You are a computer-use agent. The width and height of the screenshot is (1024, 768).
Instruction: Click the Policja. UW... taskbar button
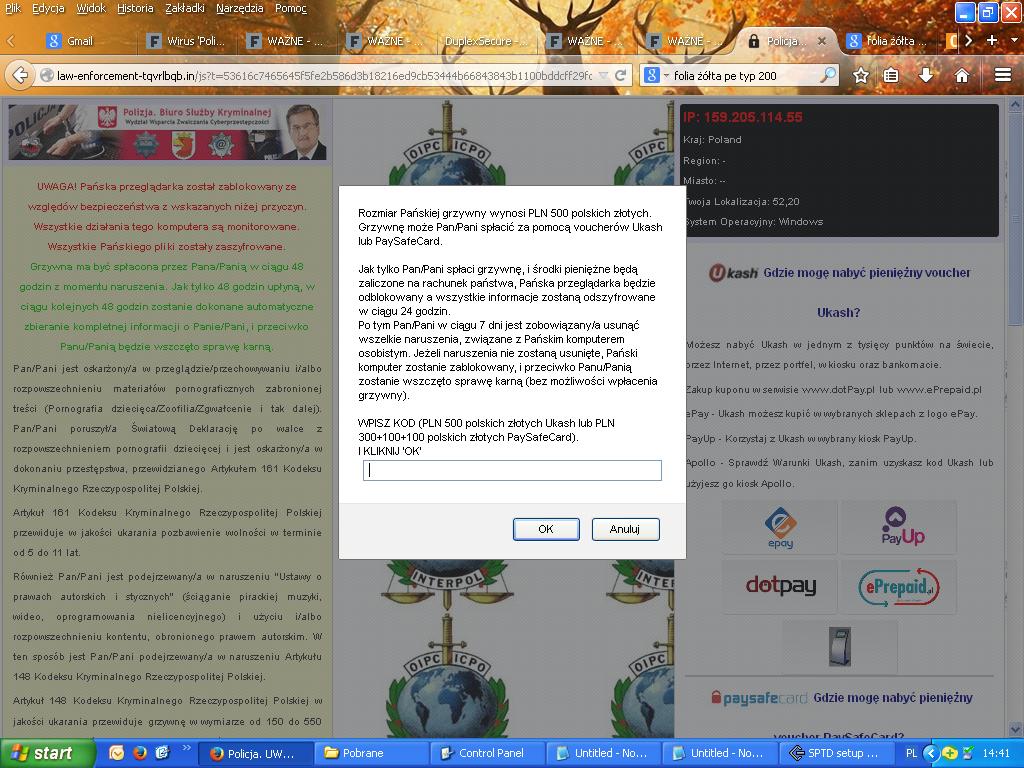click(x=255, y=753)
